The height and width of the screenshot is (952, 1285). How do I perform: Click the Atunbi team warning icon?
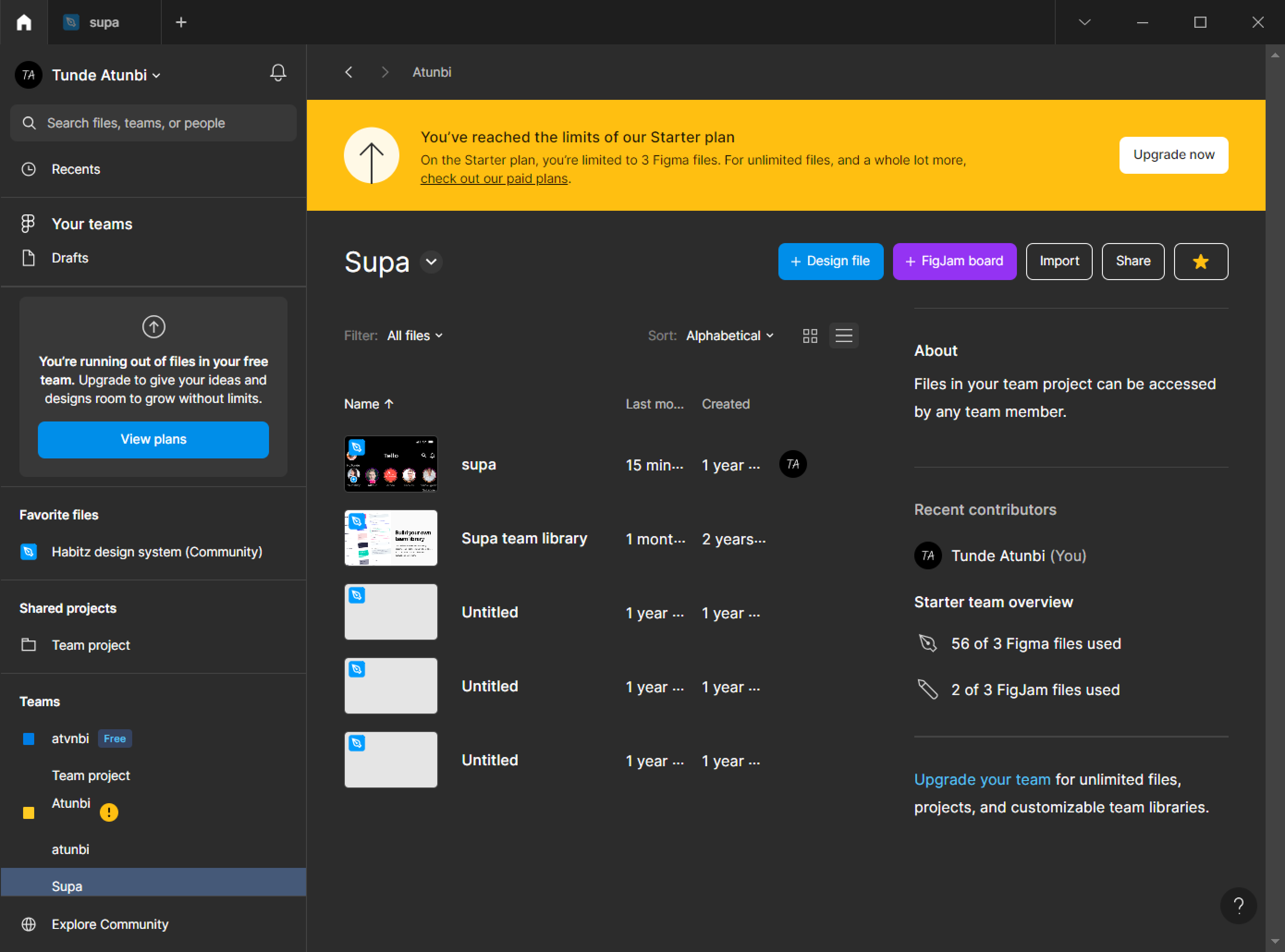(108, 812)
